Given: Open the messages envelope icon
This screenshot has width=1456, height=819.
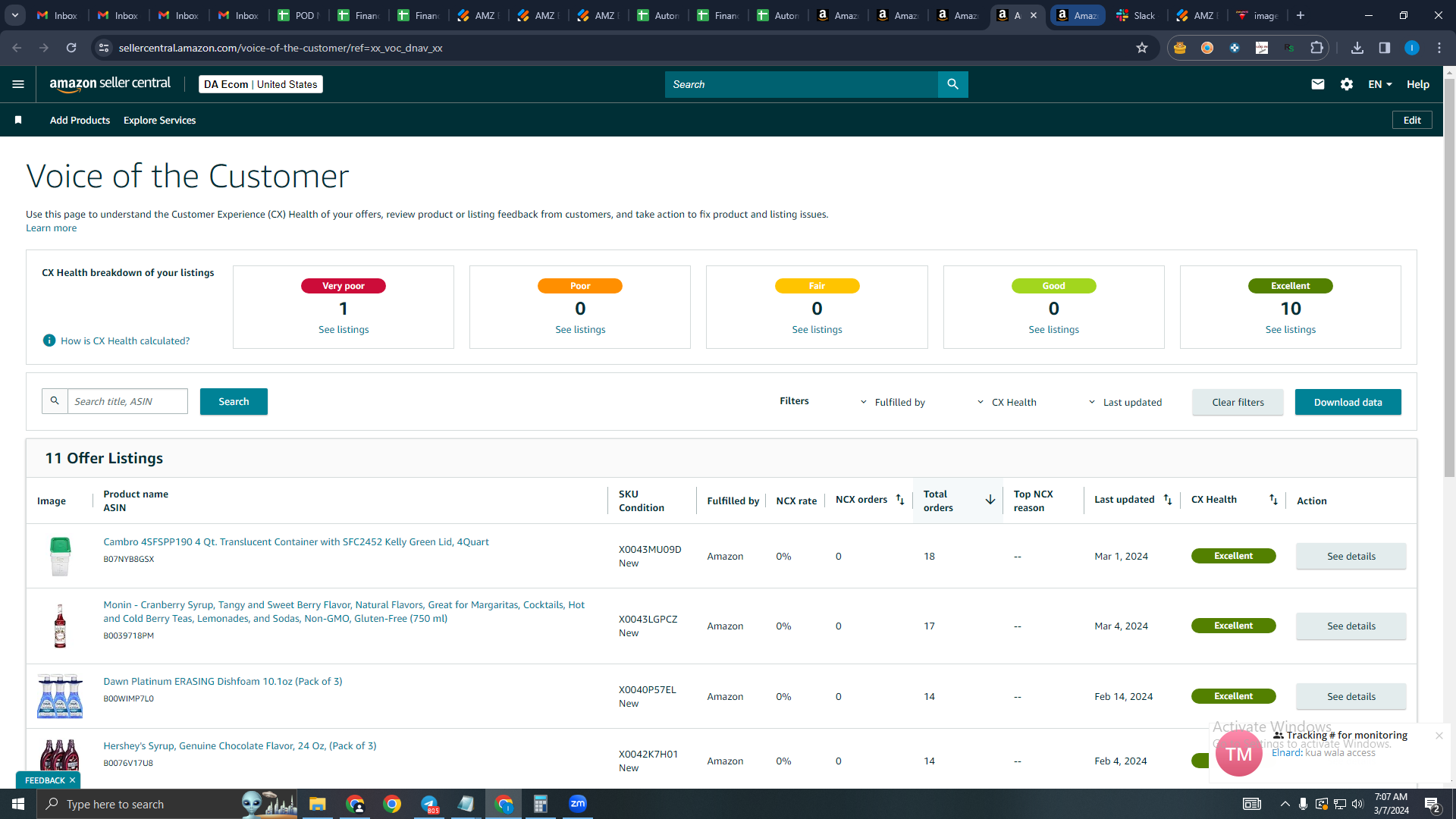Looking at the screenshot, I should pyautogui.click(x=1318, y=84).
